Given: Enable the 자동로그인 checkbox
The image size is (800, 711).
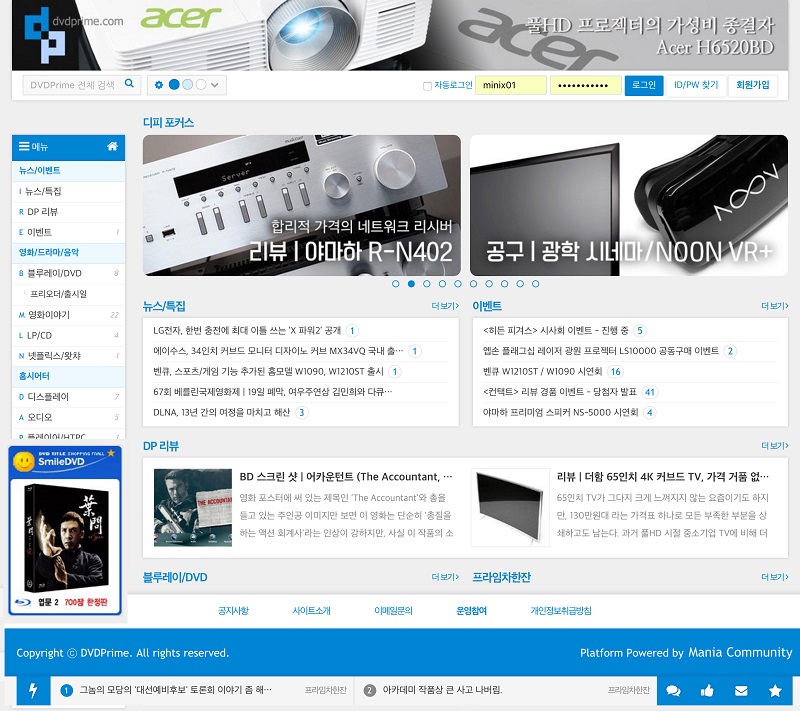Looking at the screenshot, I should pyautogui.click(x=428, y=86).
